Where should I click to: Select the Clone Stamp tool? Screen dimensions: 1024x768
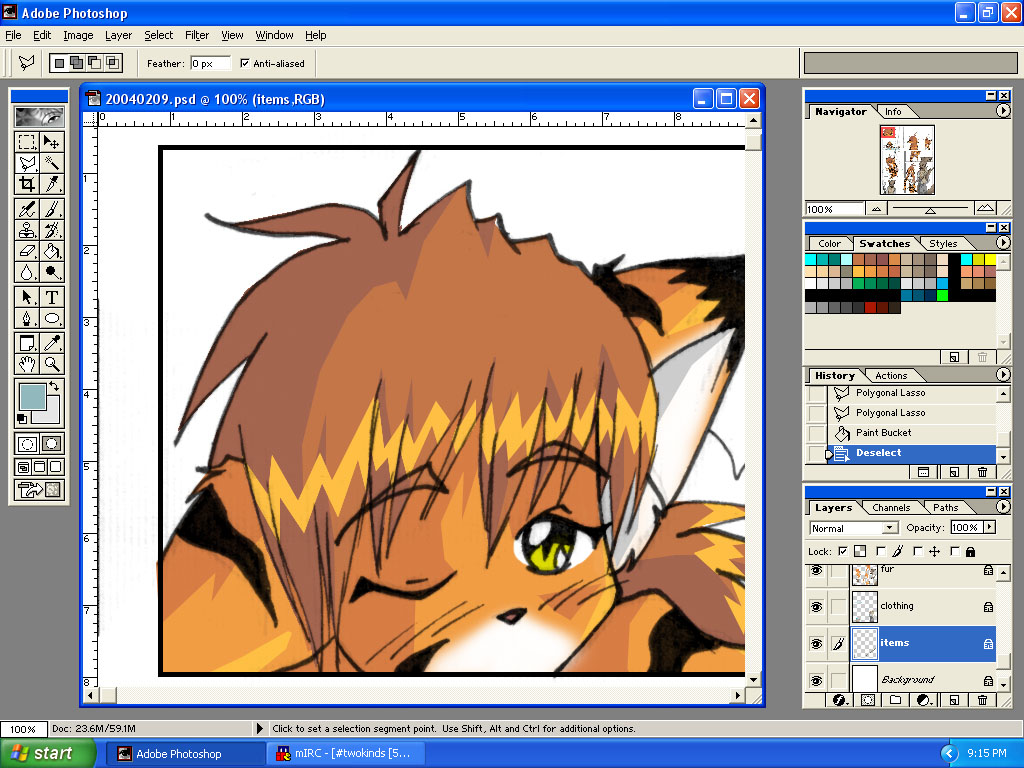[27, 230]
